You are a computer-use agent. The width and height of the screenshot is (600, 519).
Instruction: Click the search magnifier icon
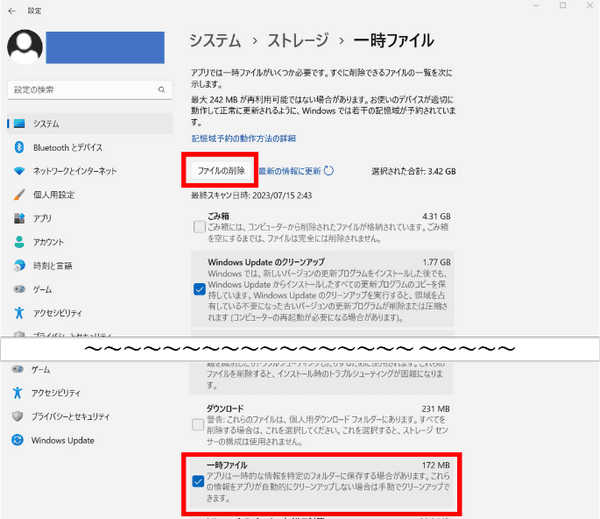[x=161, y=90]
